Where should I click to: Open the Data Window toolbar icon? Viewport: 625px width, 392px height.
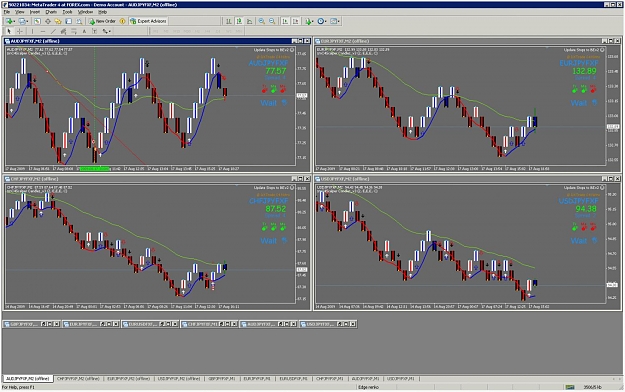(47, 21)
